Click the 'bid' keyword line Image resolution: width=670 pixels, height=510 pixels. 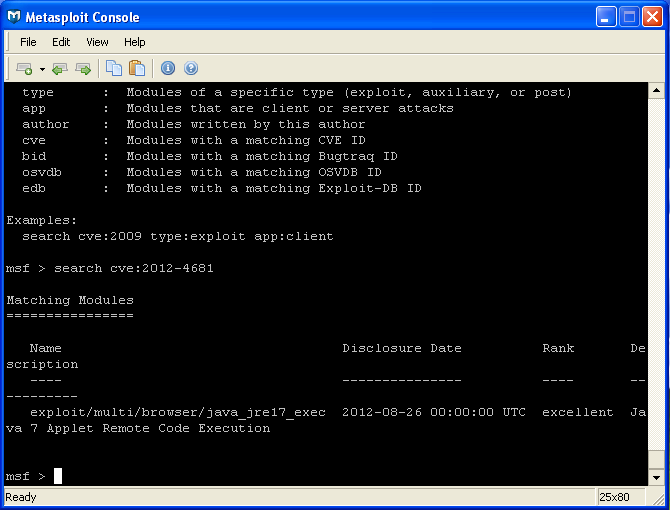tap(210, 156)
